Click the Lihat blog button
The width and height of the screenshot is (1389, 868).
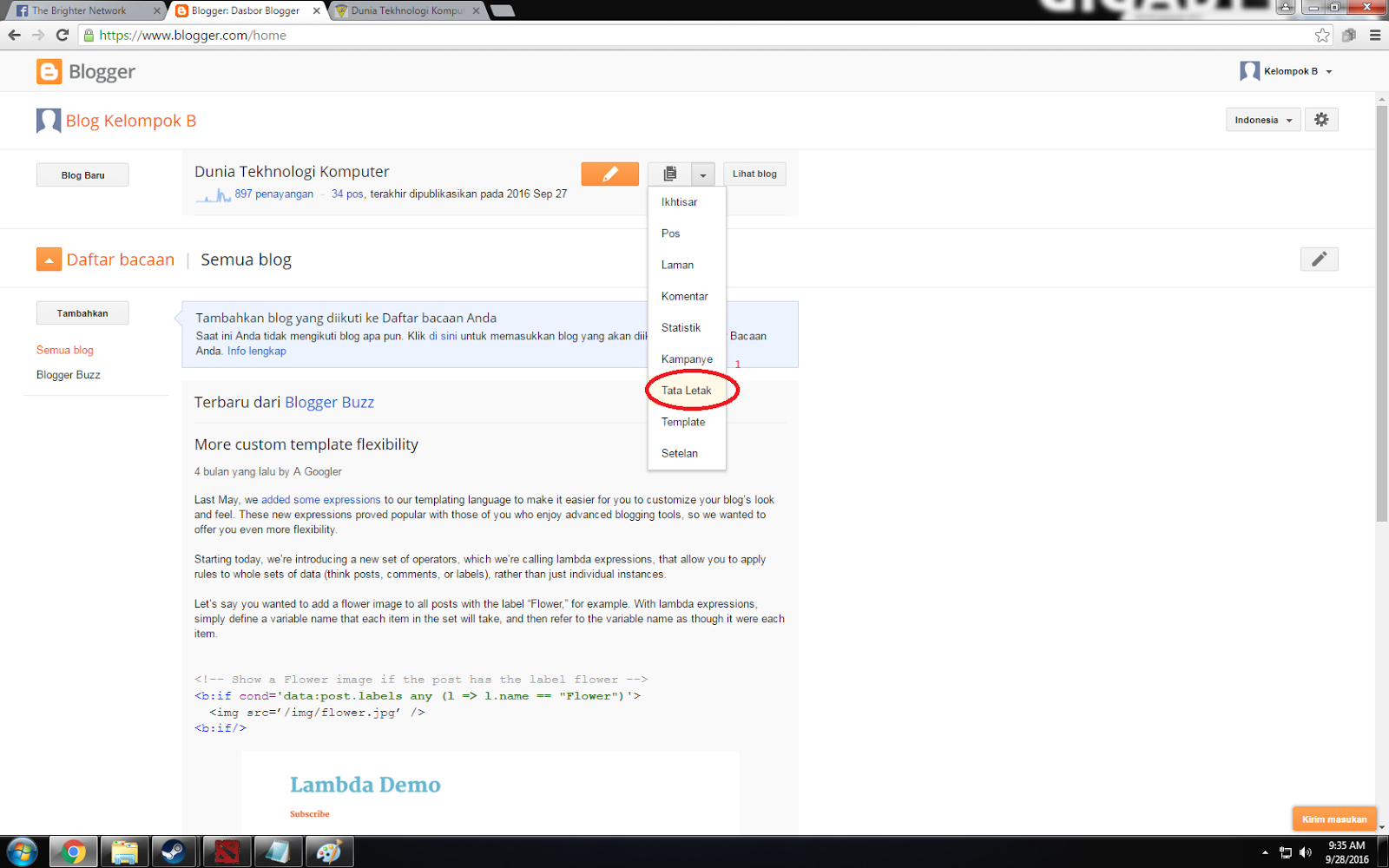[754, 174]
